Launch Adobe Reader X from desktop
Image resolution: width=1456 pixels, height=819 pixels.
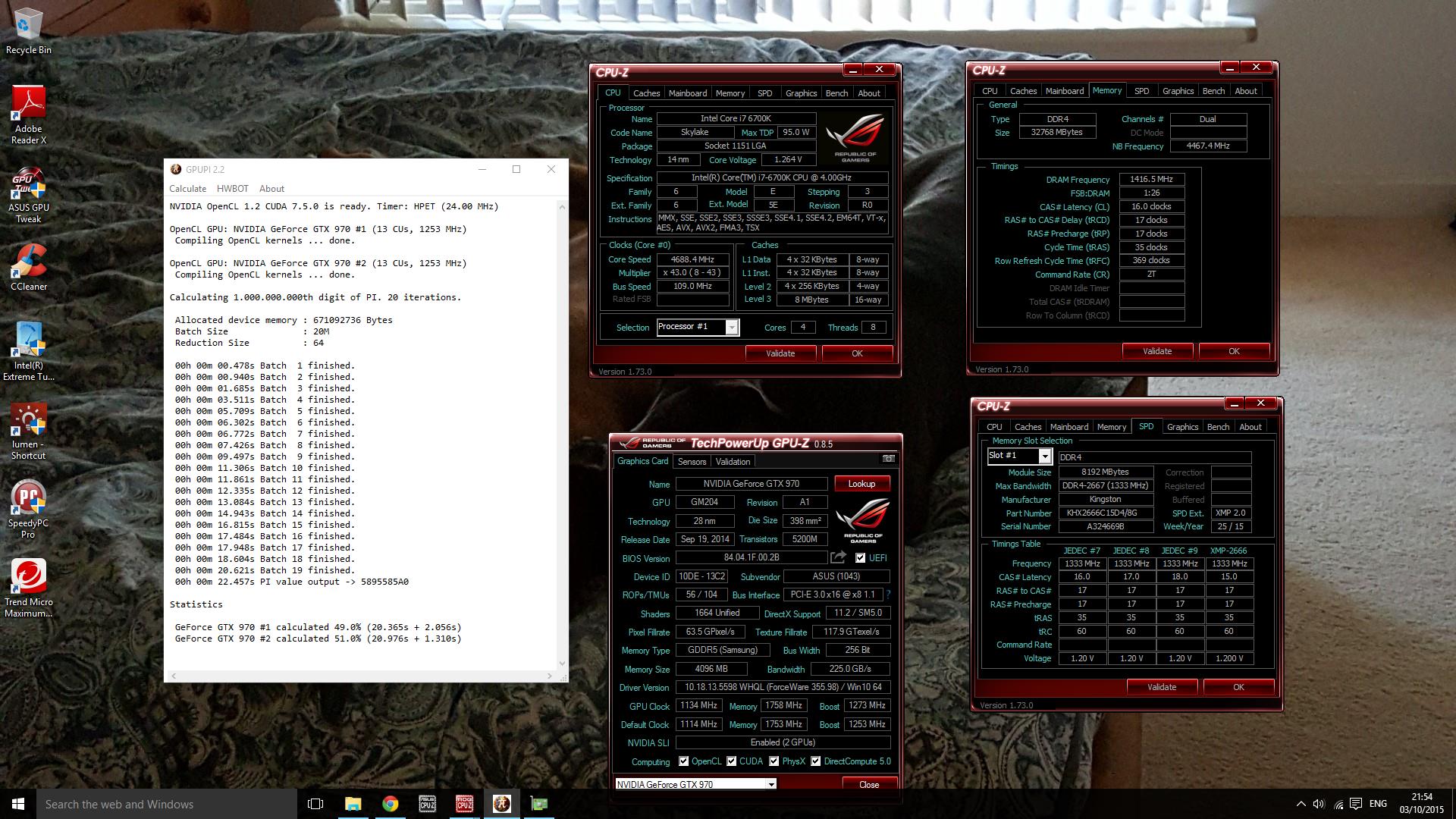28,115
